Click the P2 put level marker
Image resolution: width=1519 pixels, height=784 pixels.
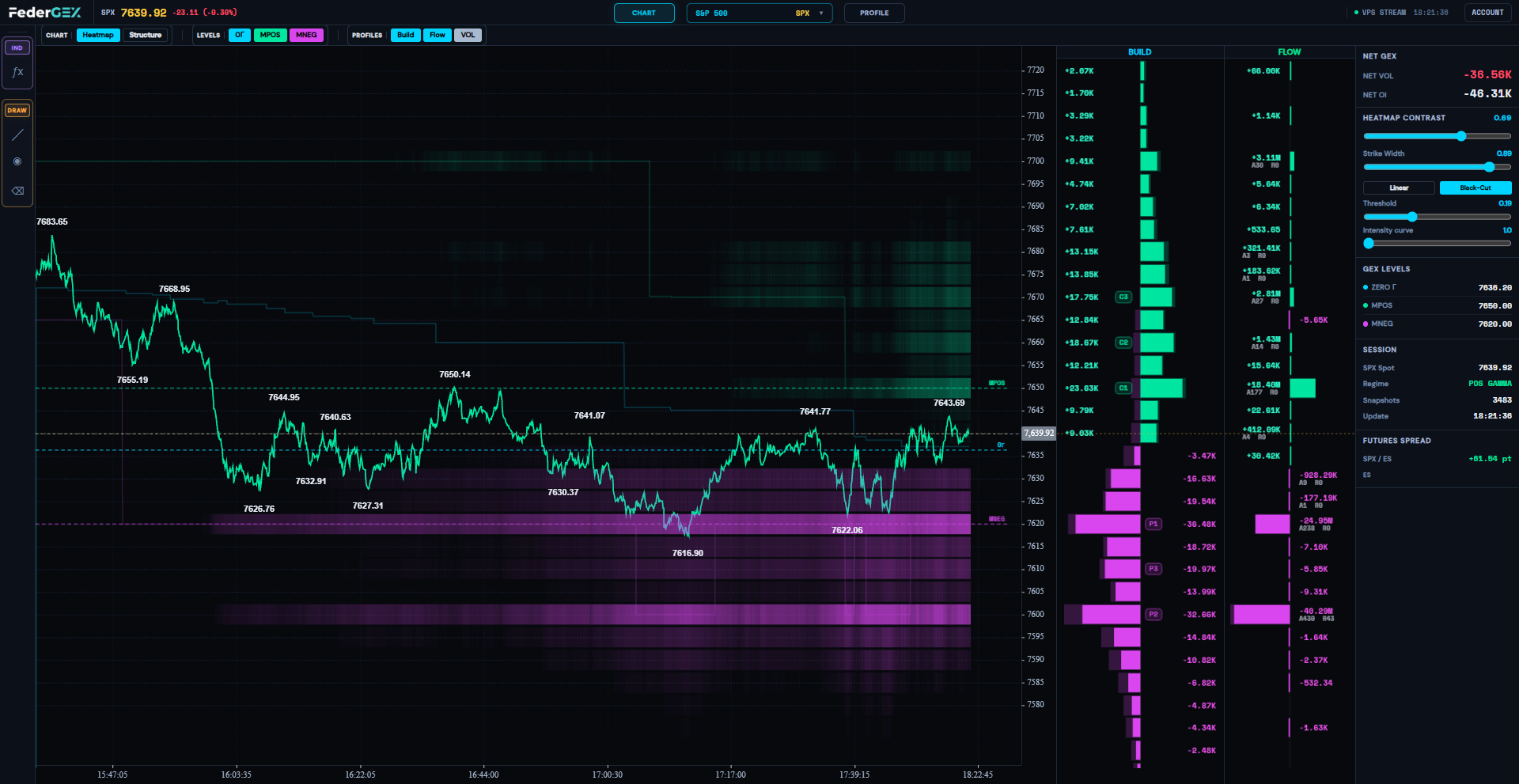[1153, 615]
